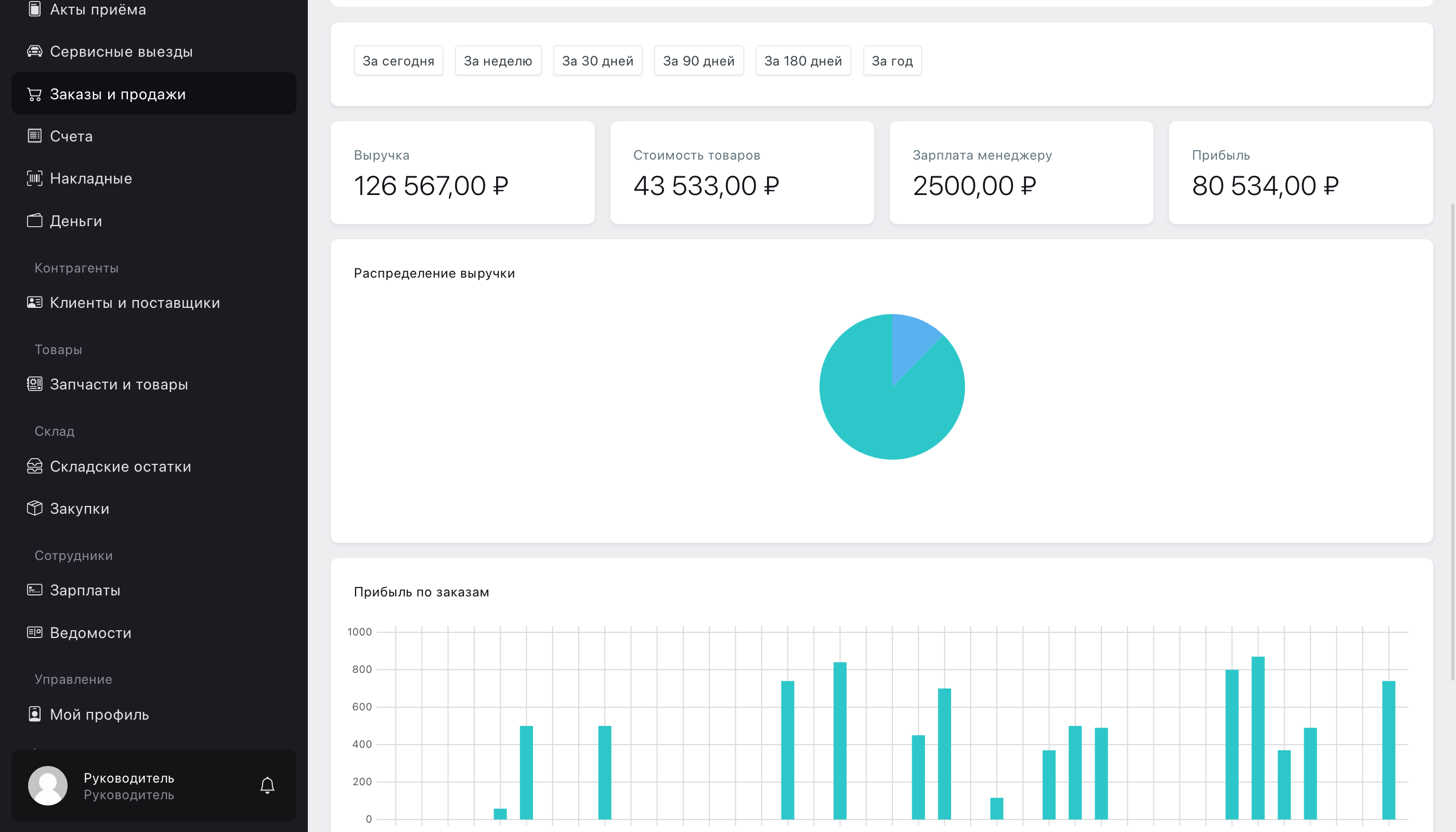
Task: Open Складские остатки page
Action: pyautogui.click(x=154, y=466)
